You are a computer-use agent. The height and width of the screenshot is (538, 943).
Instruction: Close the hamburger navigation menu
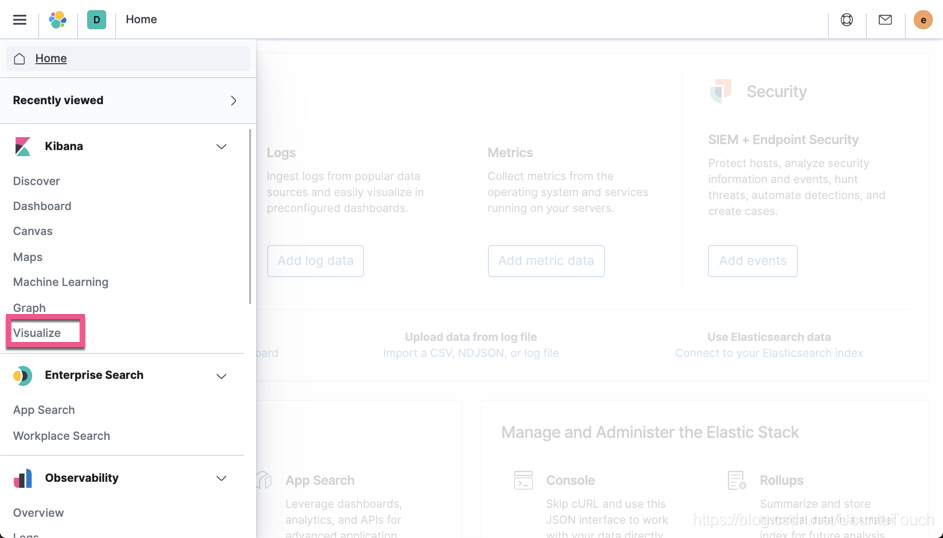pos(20,20)
